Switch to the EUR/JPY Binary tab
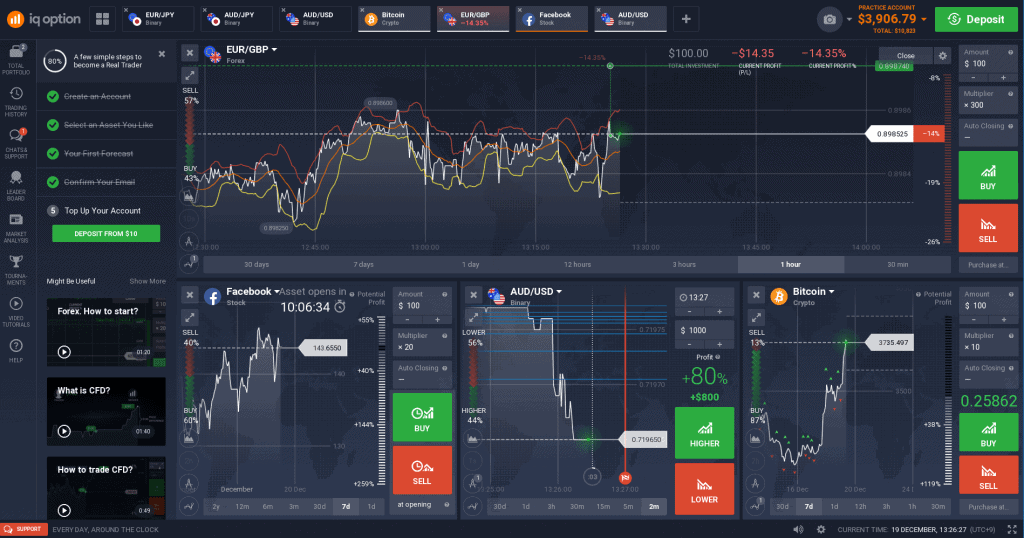The image size is (1024, 538). [x=158, y=19]
